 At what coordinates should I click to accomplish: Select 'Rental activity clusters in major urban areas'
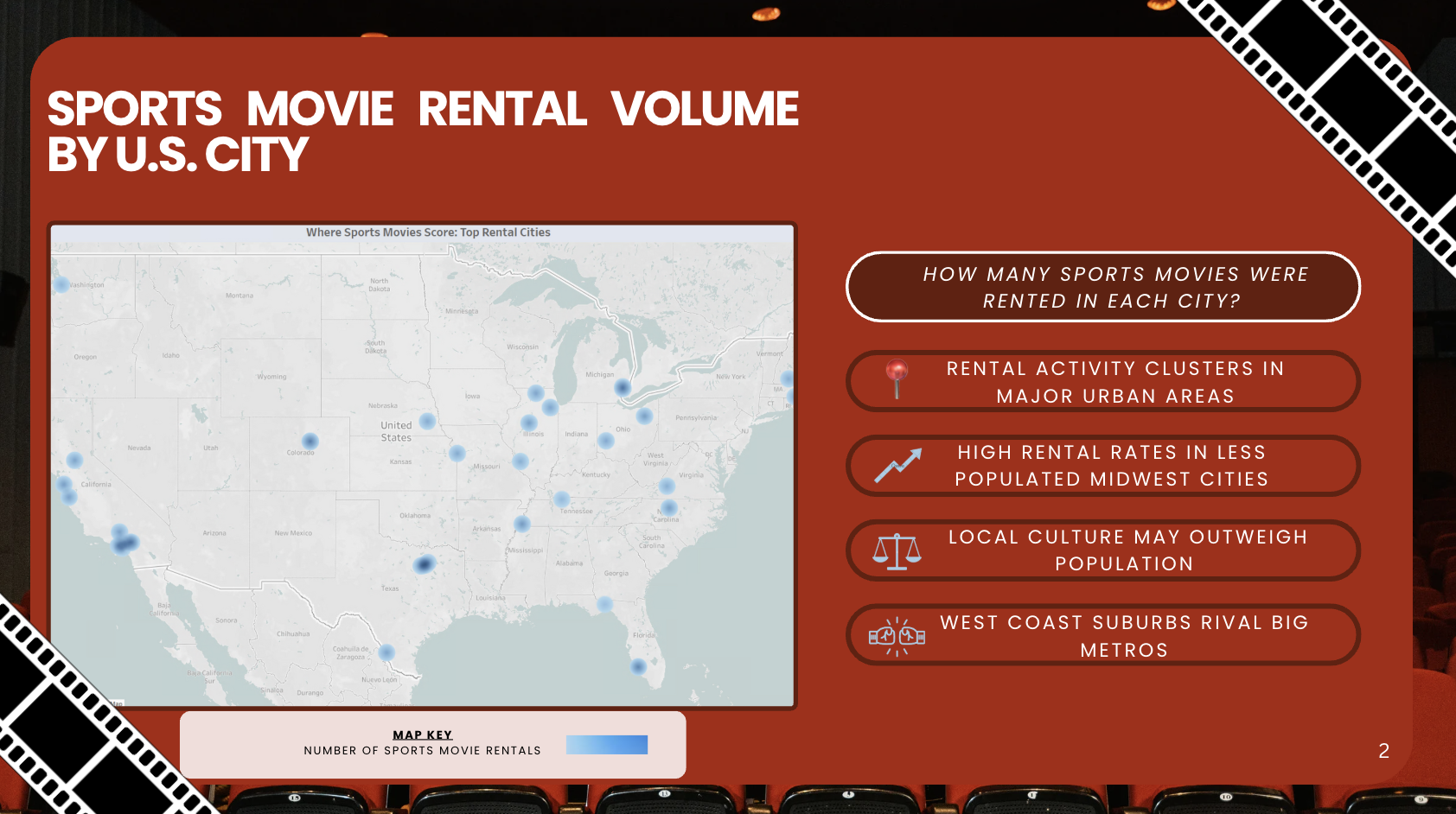[1103, 381]
